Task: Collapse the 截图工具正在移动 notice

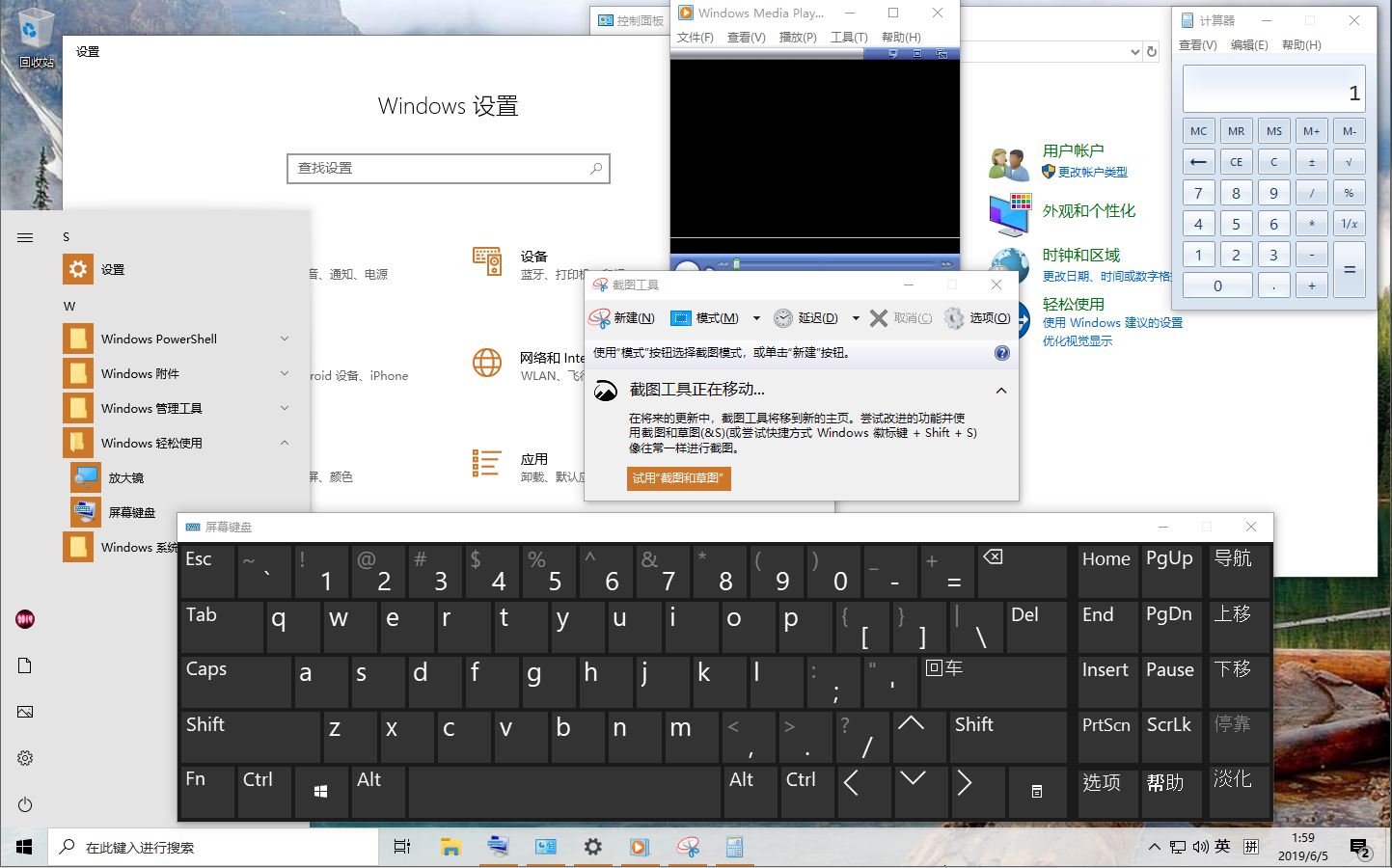Action: 1001,391
